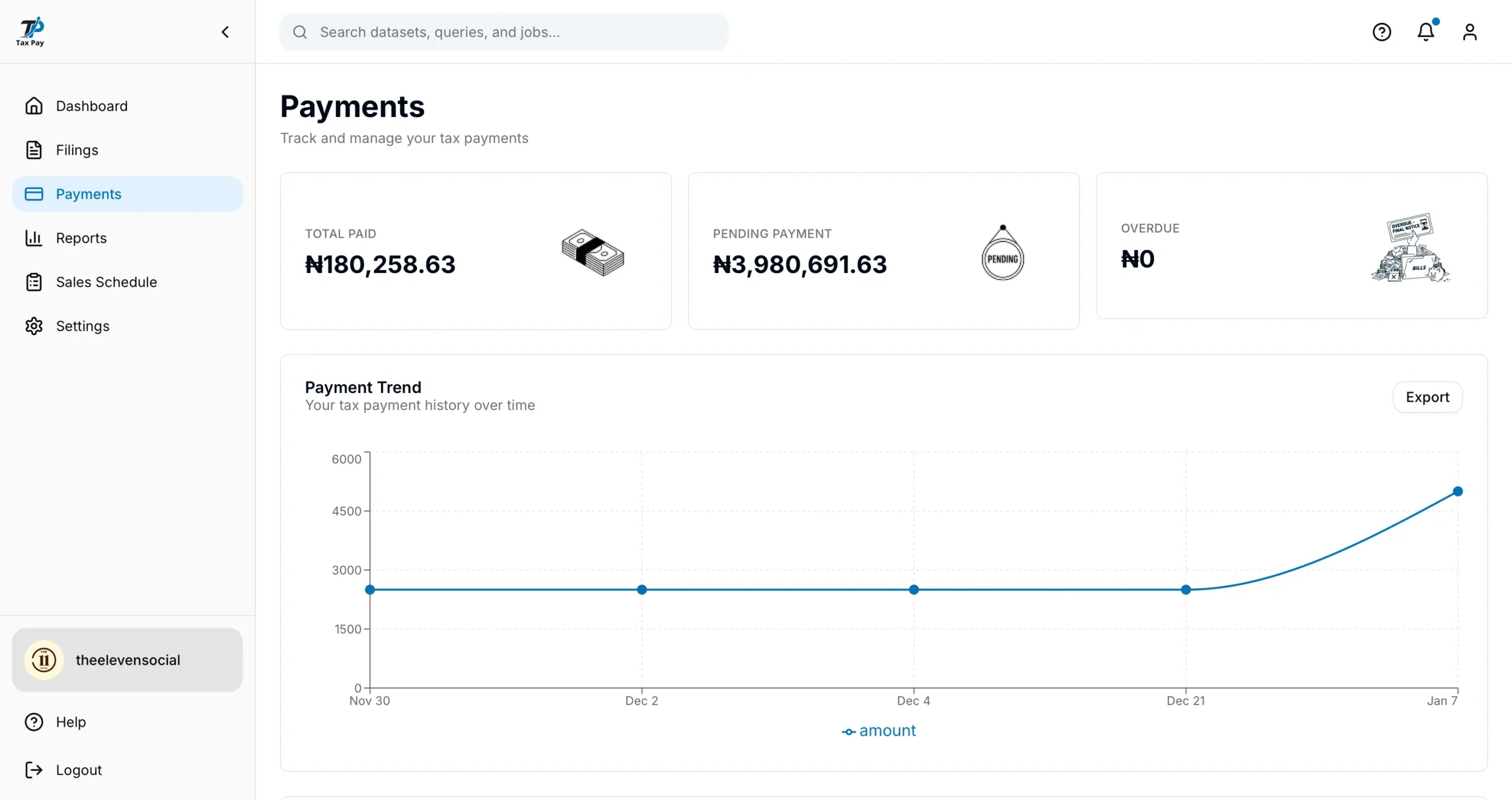This screenshot has width=1512, height=800.
Task: Click the Pending stamp icon
Action: pos(1002,254)
